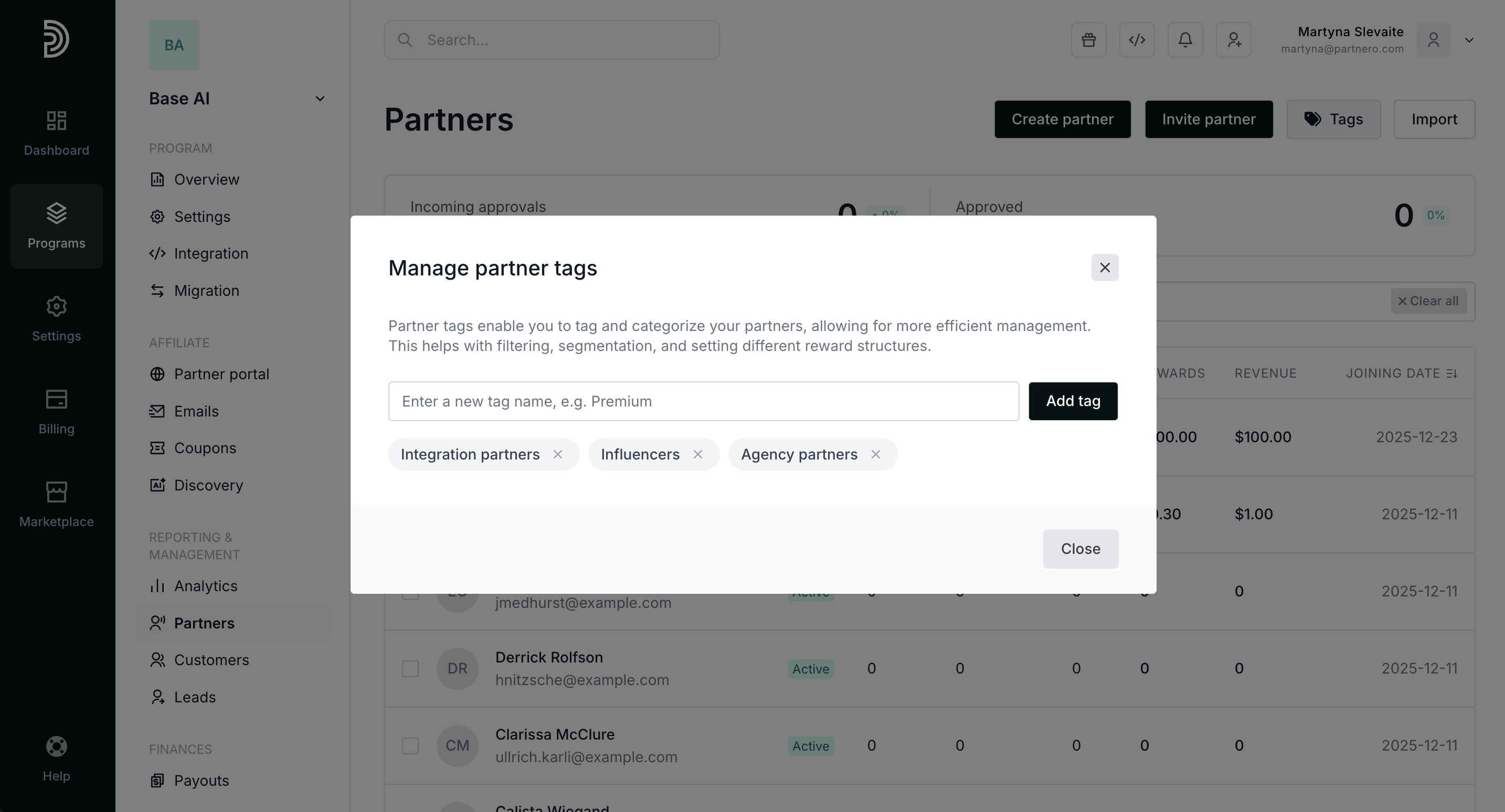Check the Derrick Rolfson row checkbox
The image size is (1505, 812).
click(x=410, y=668)
